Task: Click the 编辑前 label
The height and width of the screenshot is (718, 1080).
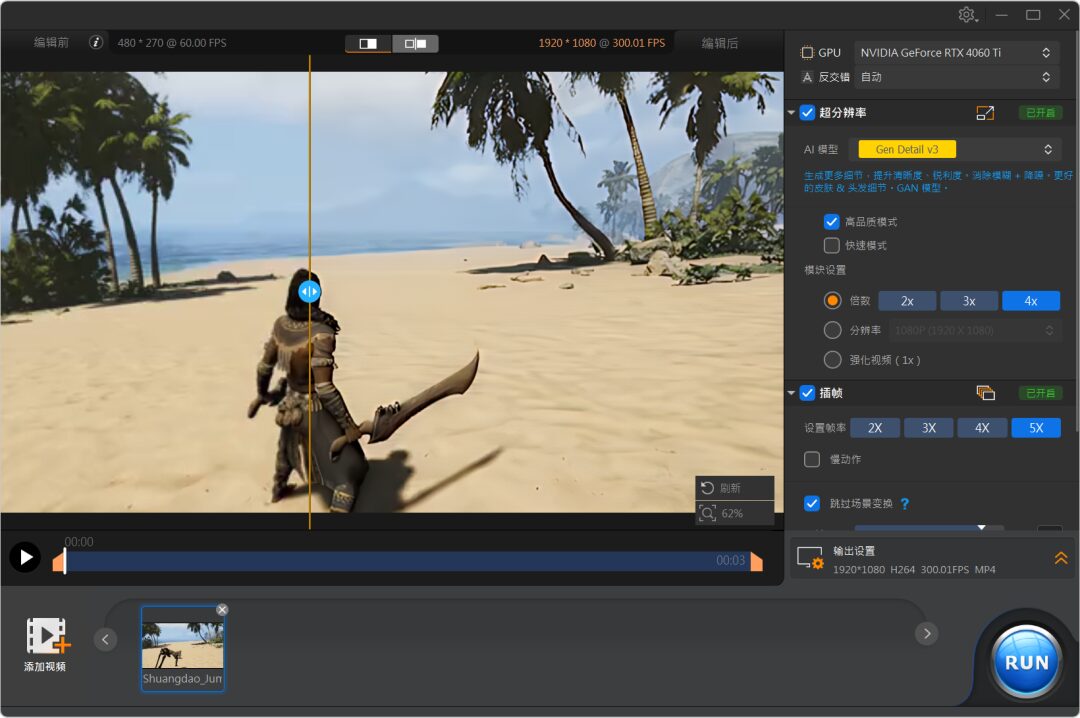Action: (52, 43)
